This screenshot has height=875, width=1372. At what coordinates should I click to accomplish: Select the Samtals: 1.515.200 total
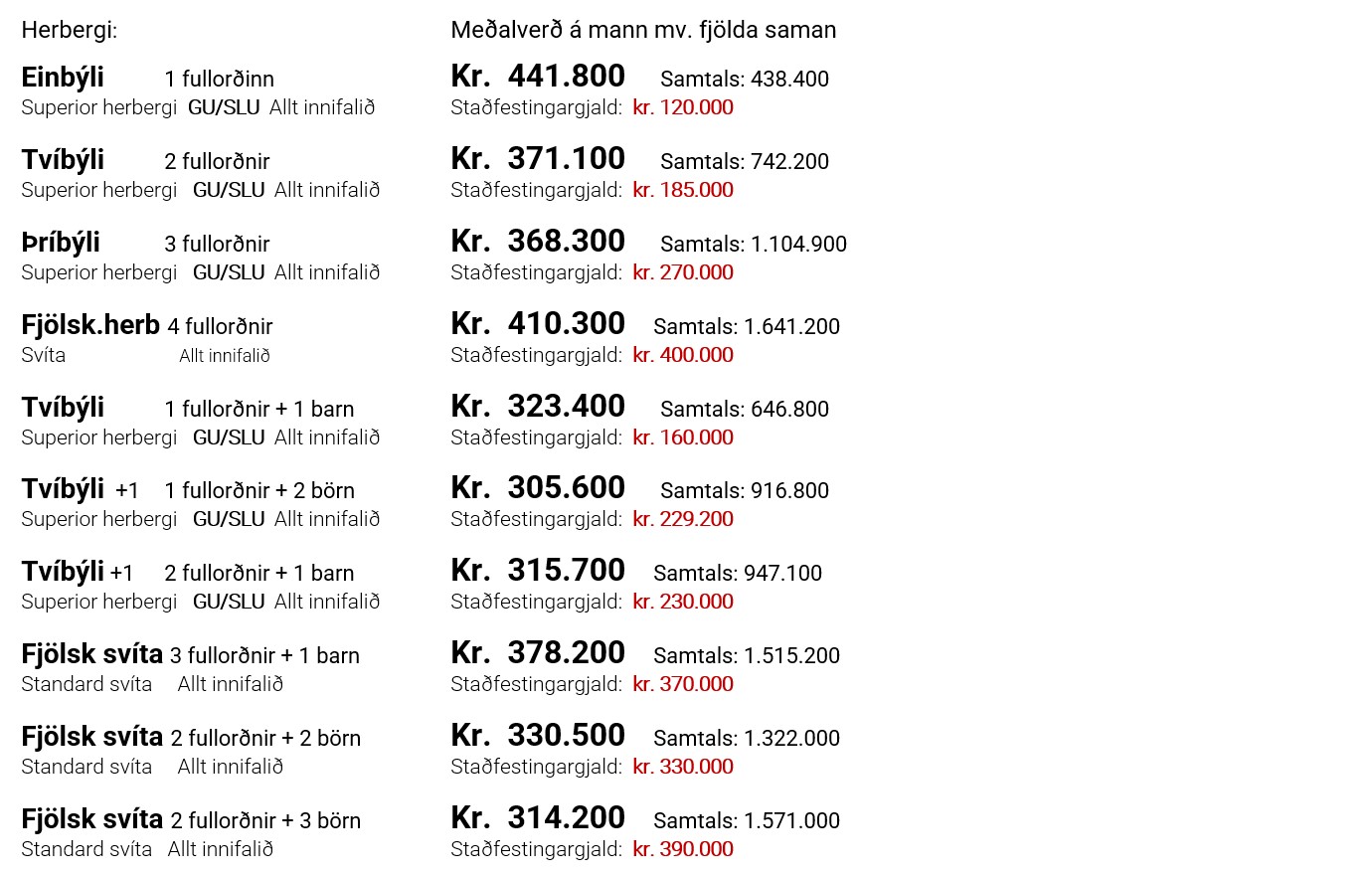pos(747,655)
